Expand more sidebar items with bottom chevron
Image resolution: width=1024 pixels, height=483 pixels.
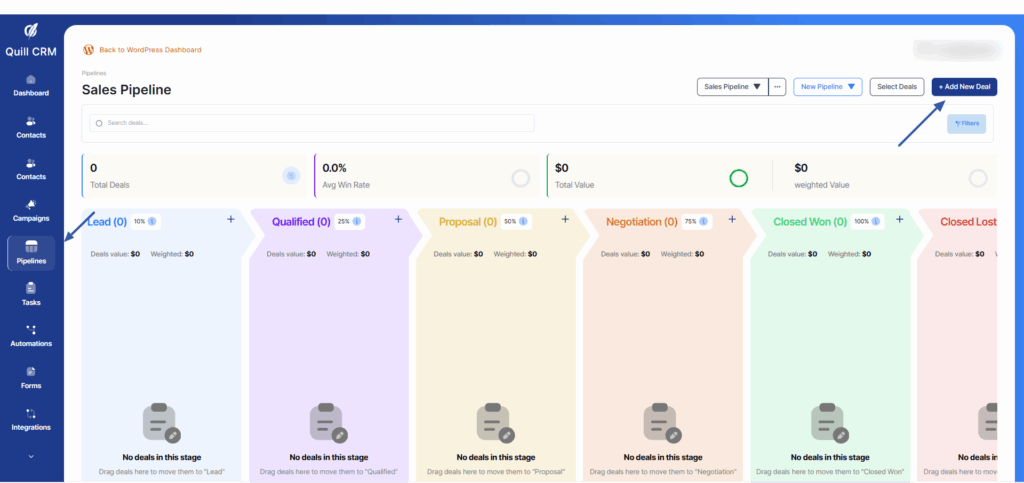[31, 456]
